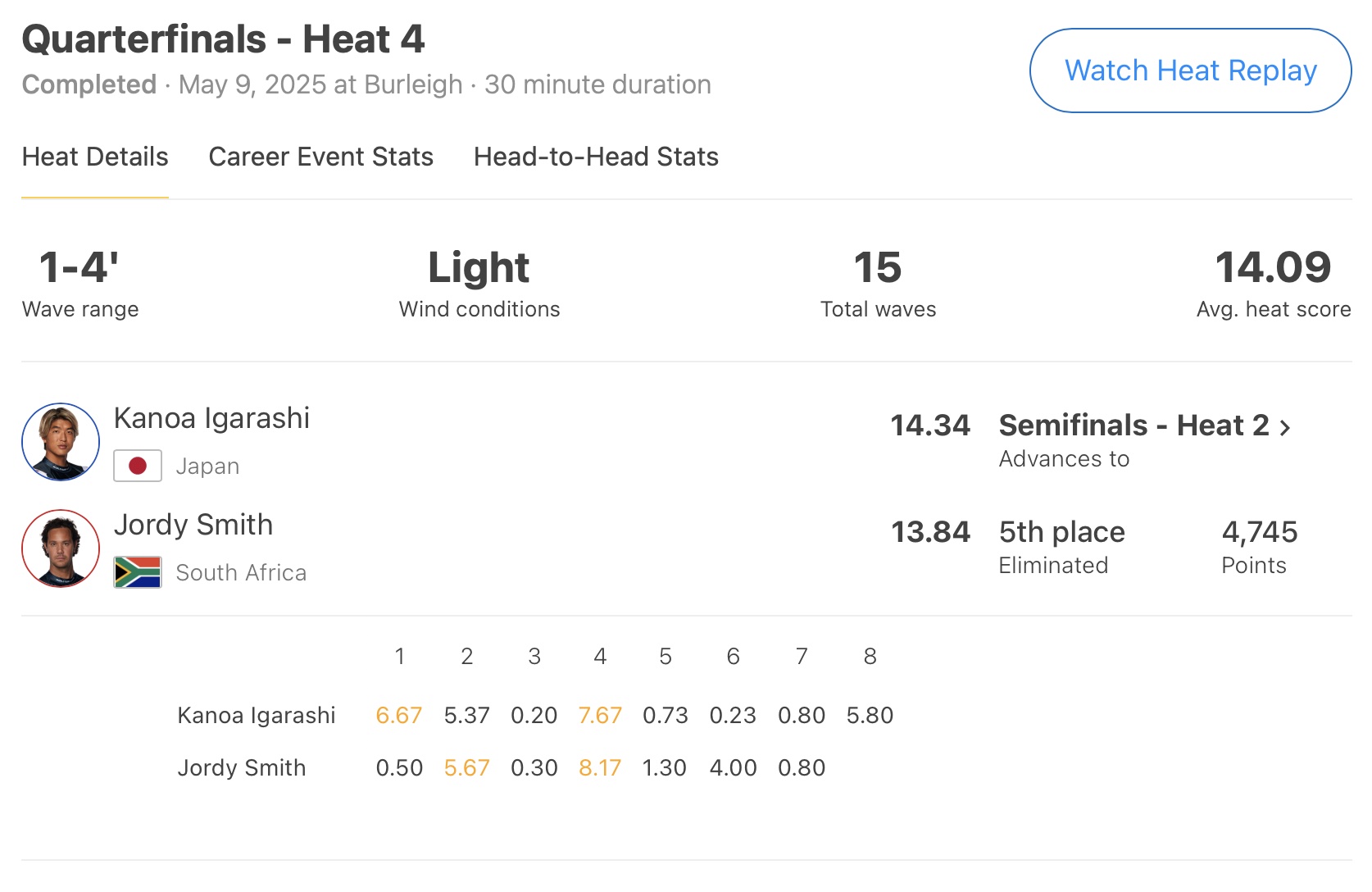
Task: Open the Semifinals - Heat 2 link
Action: [x=1133, y=426]
